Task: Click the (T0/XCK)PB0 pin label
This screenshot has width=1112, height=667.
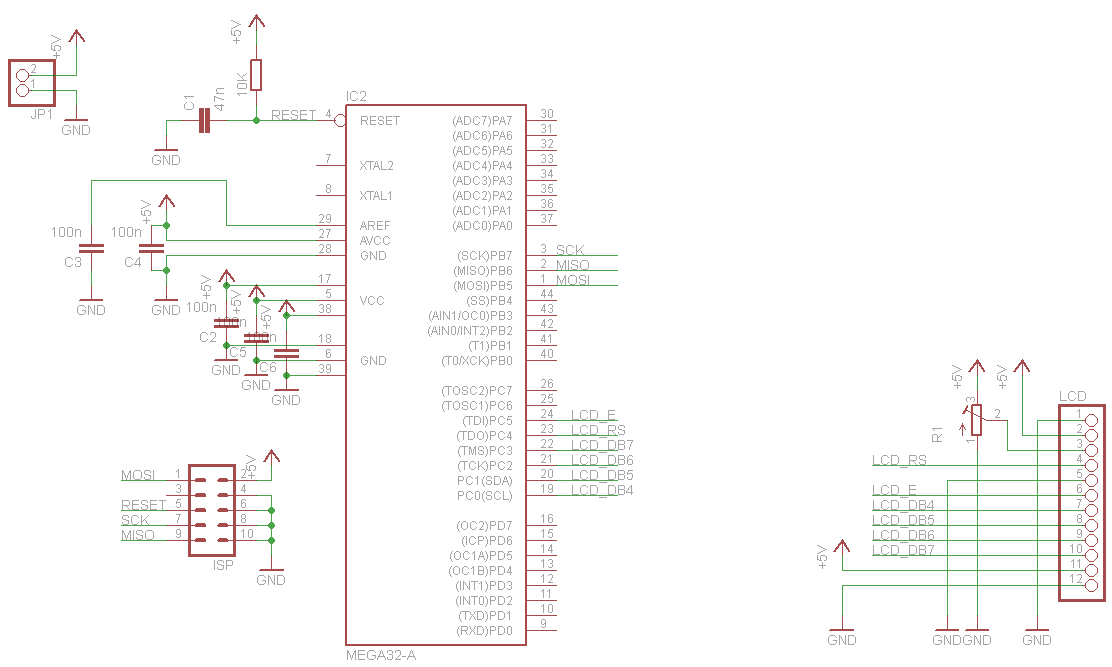Action: pos(477,361)
